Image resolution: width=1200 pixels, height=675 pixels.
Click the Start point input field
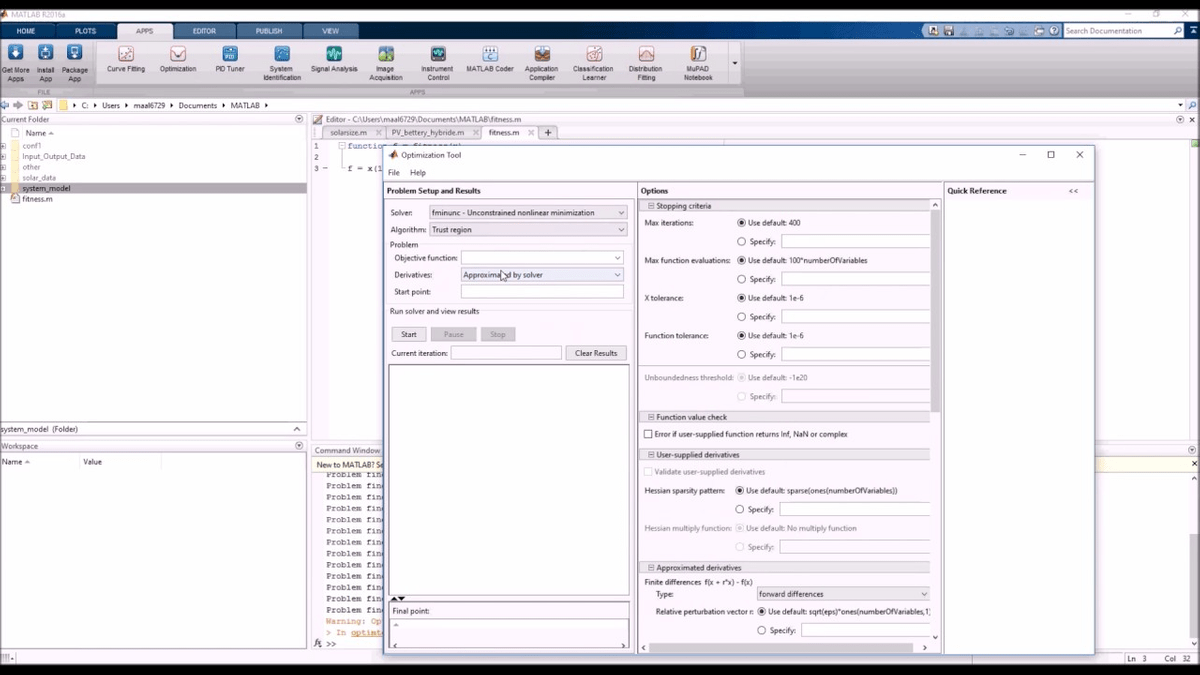542,292
